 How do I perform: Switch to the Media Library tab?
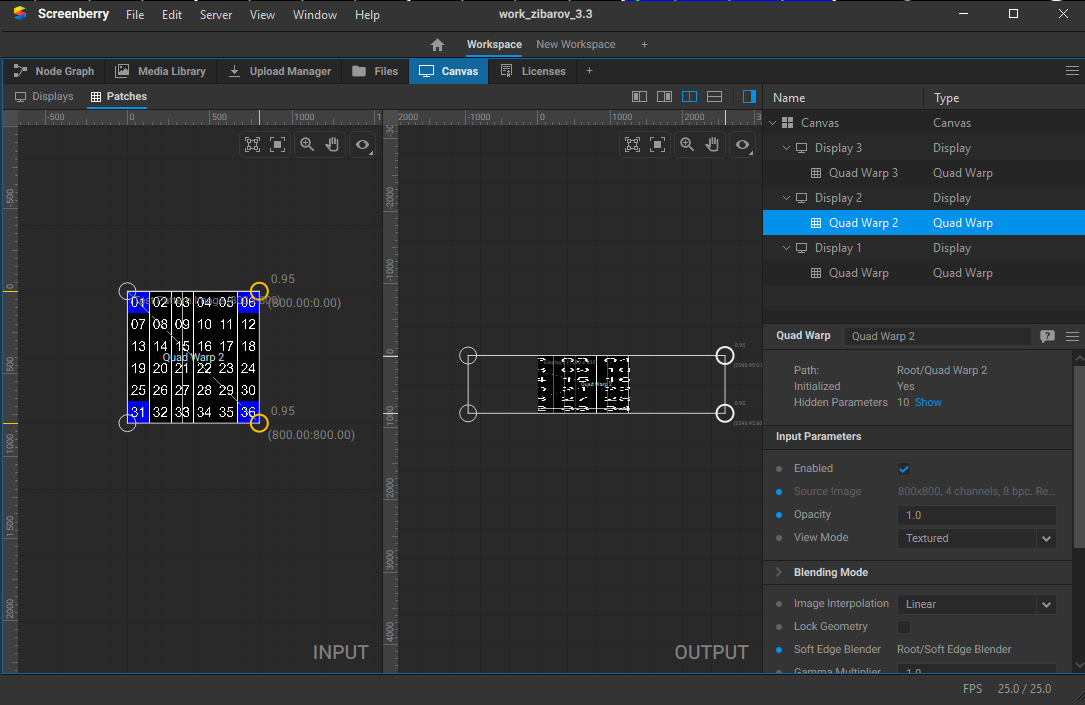(160, 71)
